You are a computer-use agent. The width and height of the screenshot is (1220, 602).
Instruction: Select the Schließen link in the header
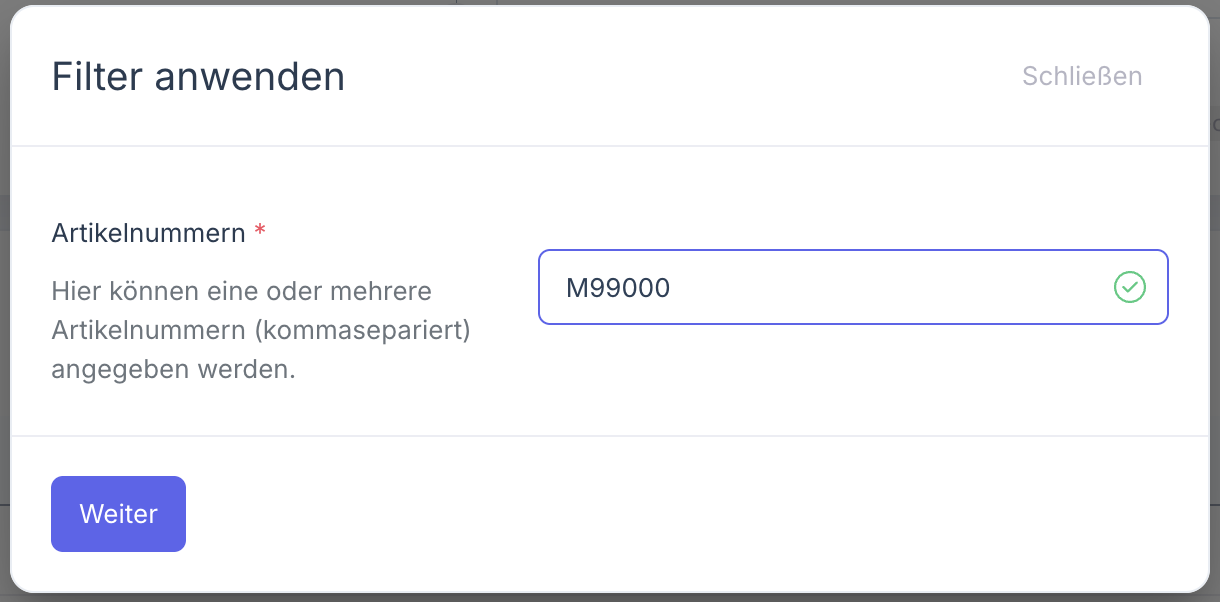click(x=1082, y=76)
